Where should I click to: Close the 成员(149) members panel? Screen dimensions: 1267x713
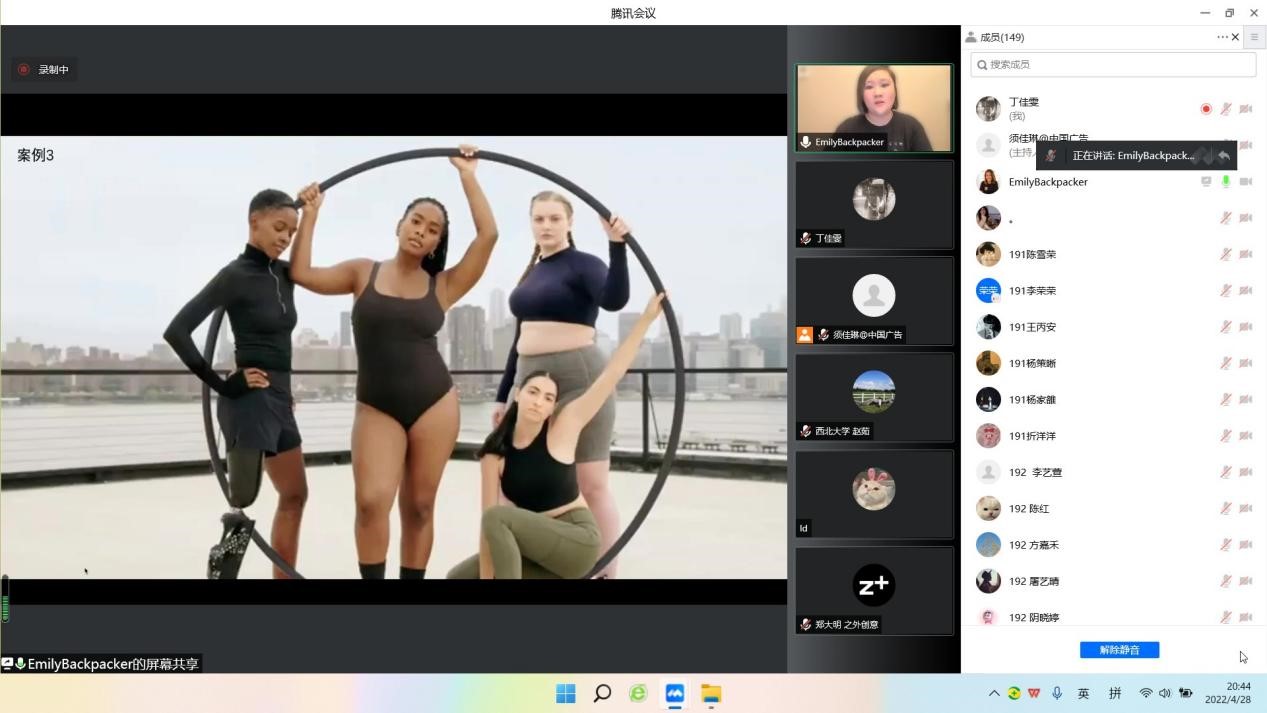1235,37
